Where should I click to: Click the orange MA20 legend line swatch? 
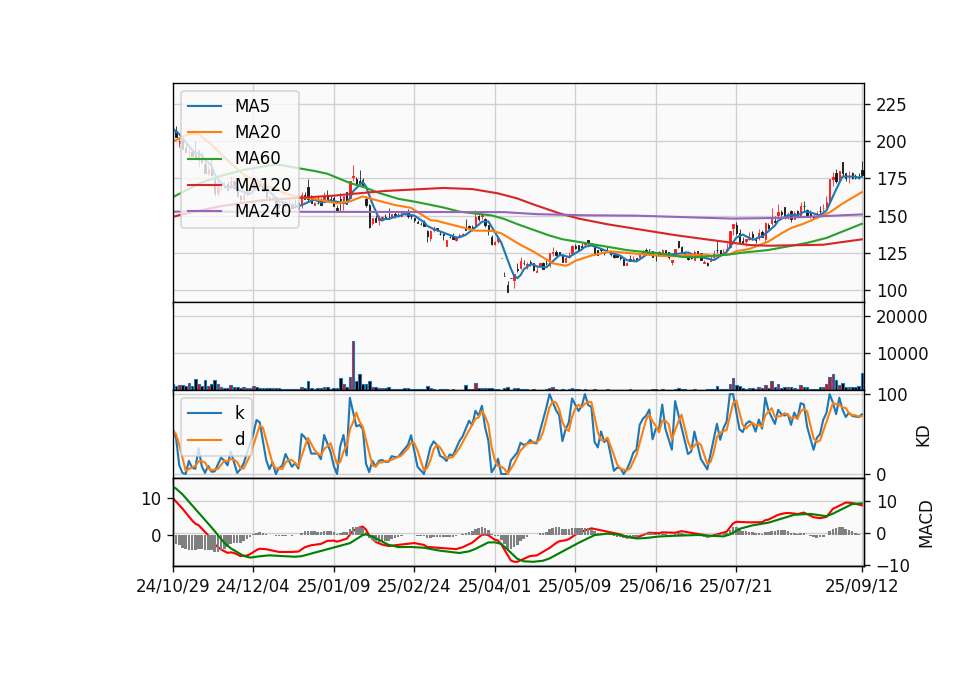pyautogui.click(x=204, y=132)
